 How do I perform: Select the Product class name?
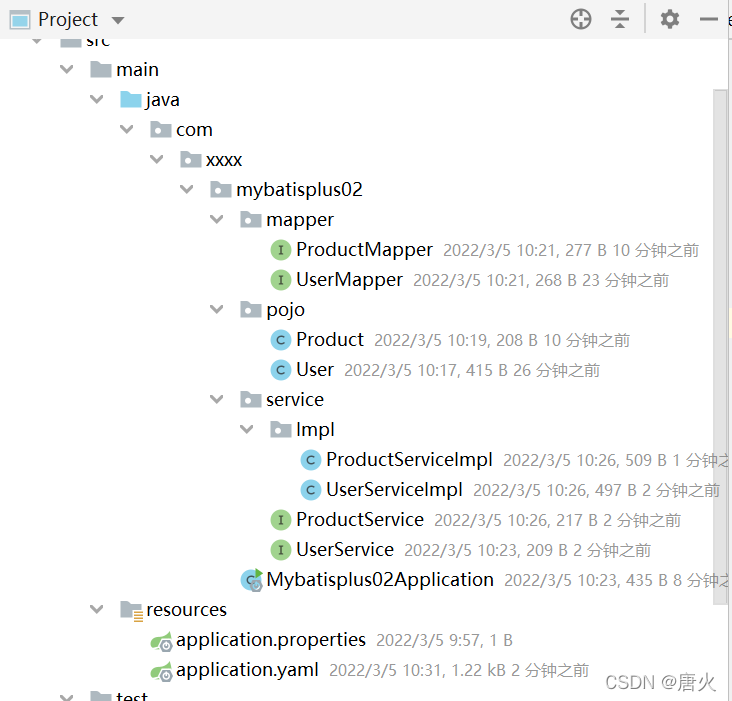coord(330,340)
